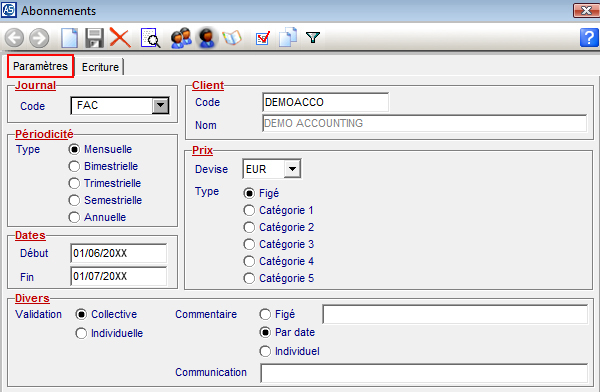Set Commentaire to Par date
Image resolution: width=600 pixels, height=392 pixels.
coord(287,332)
